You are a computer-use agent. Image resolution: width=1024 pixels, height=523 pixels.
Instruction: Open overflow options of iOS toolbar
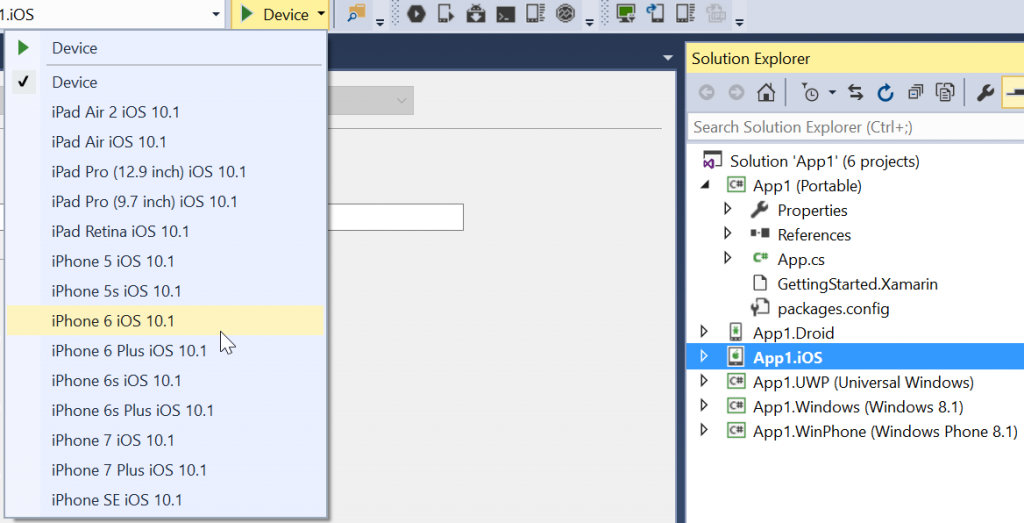pos(739,23)
